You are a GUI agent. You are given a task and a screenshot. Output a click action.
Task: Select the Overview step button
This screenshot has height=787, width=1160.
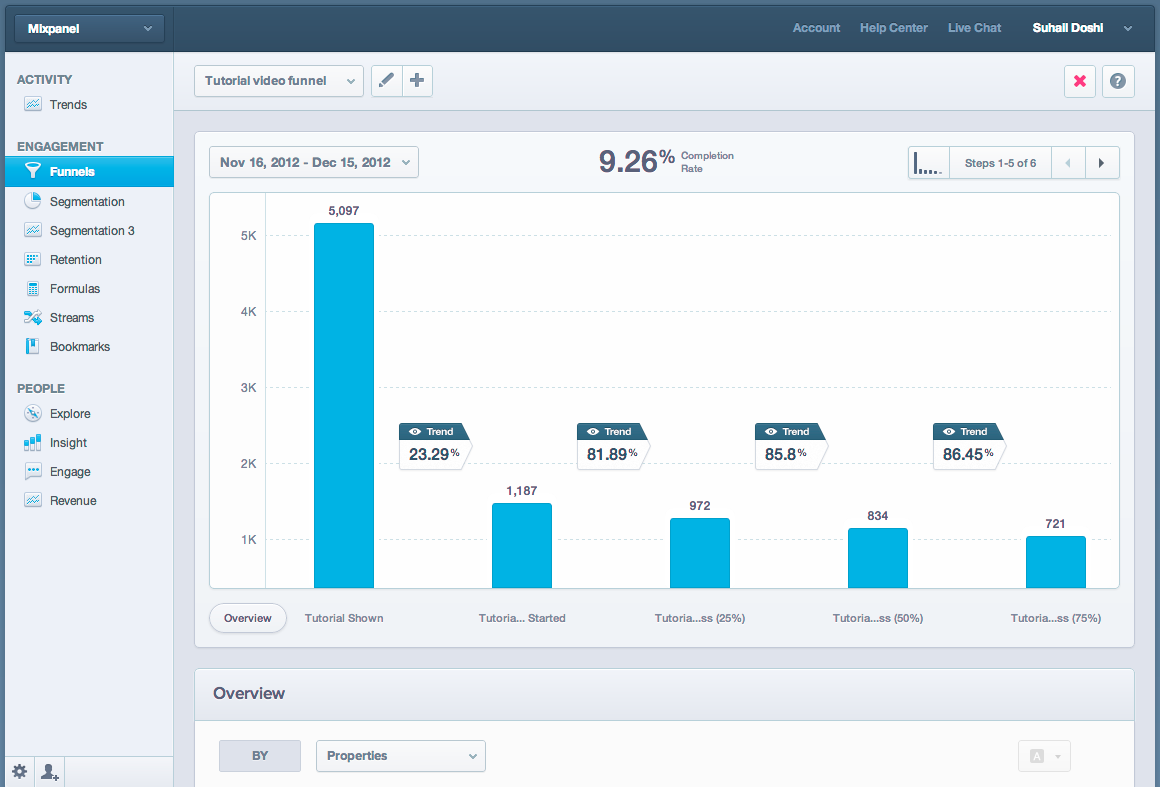pos(248,618)
